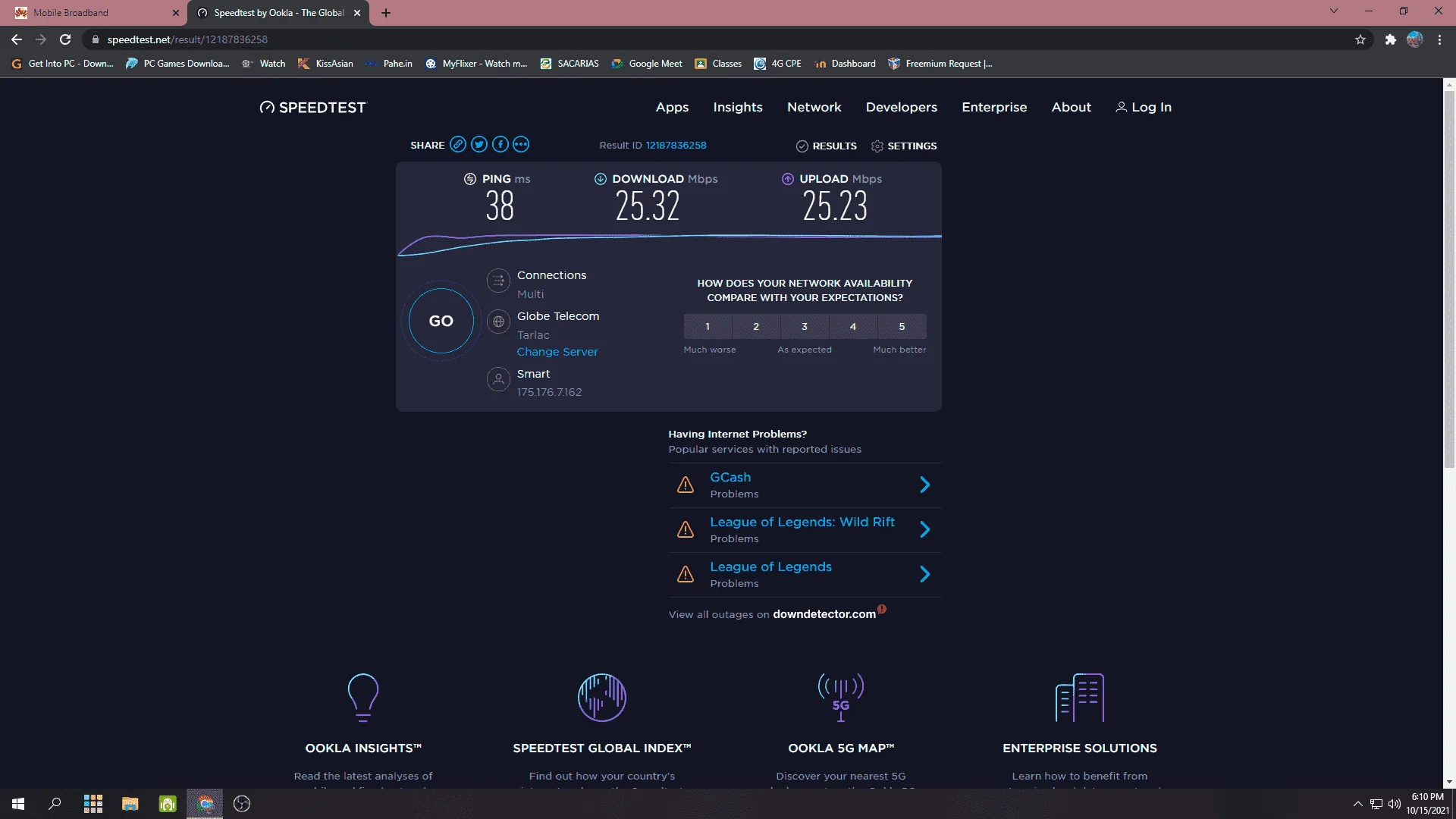Rate network availability as 5
Viewport: 1456px width, 819px height.
902,327
